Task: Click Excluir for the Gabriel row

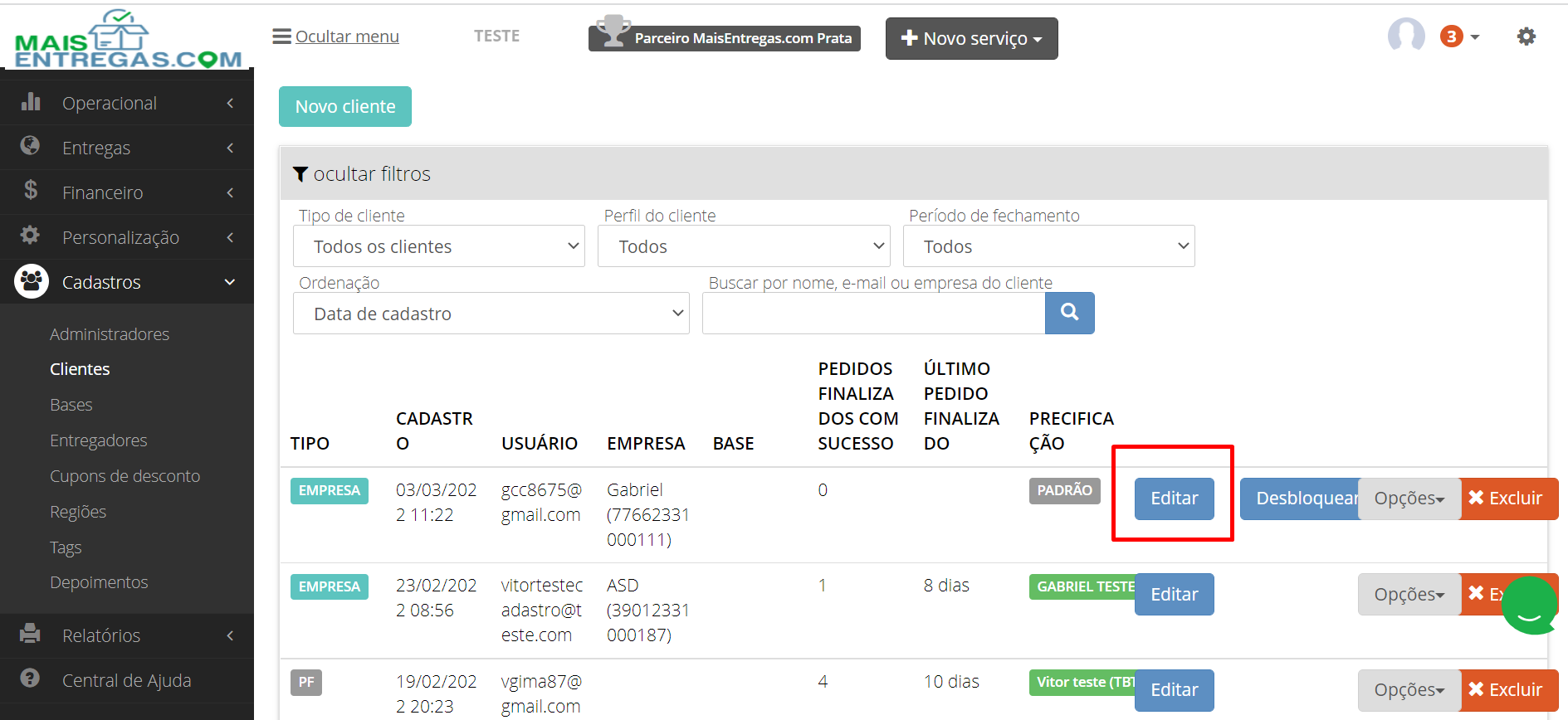Action: 1509,499
